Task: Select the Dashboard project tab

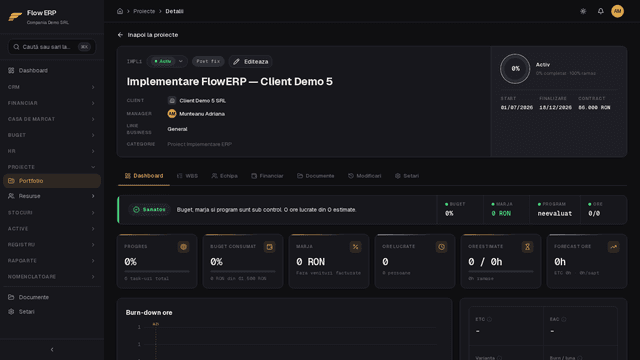Action: 144,176
